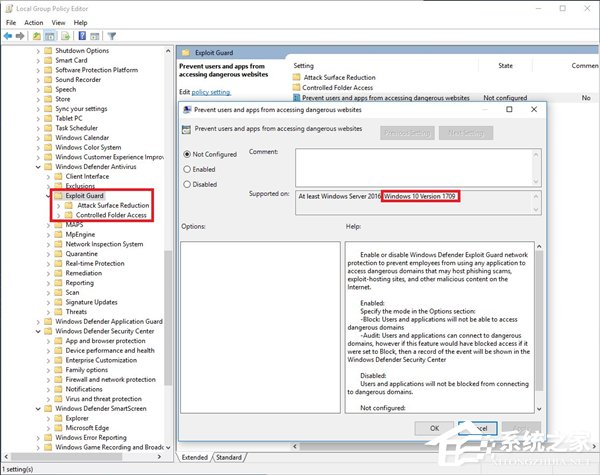
Task: Expand the Speech tree node
Action: pos(38,90)
